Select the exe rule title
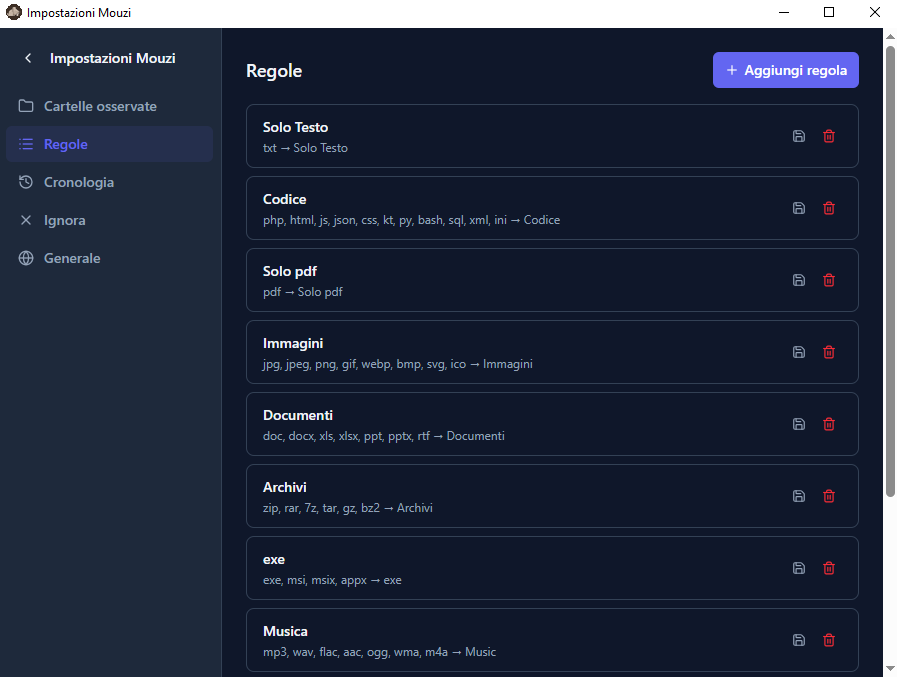 point(273,560)
